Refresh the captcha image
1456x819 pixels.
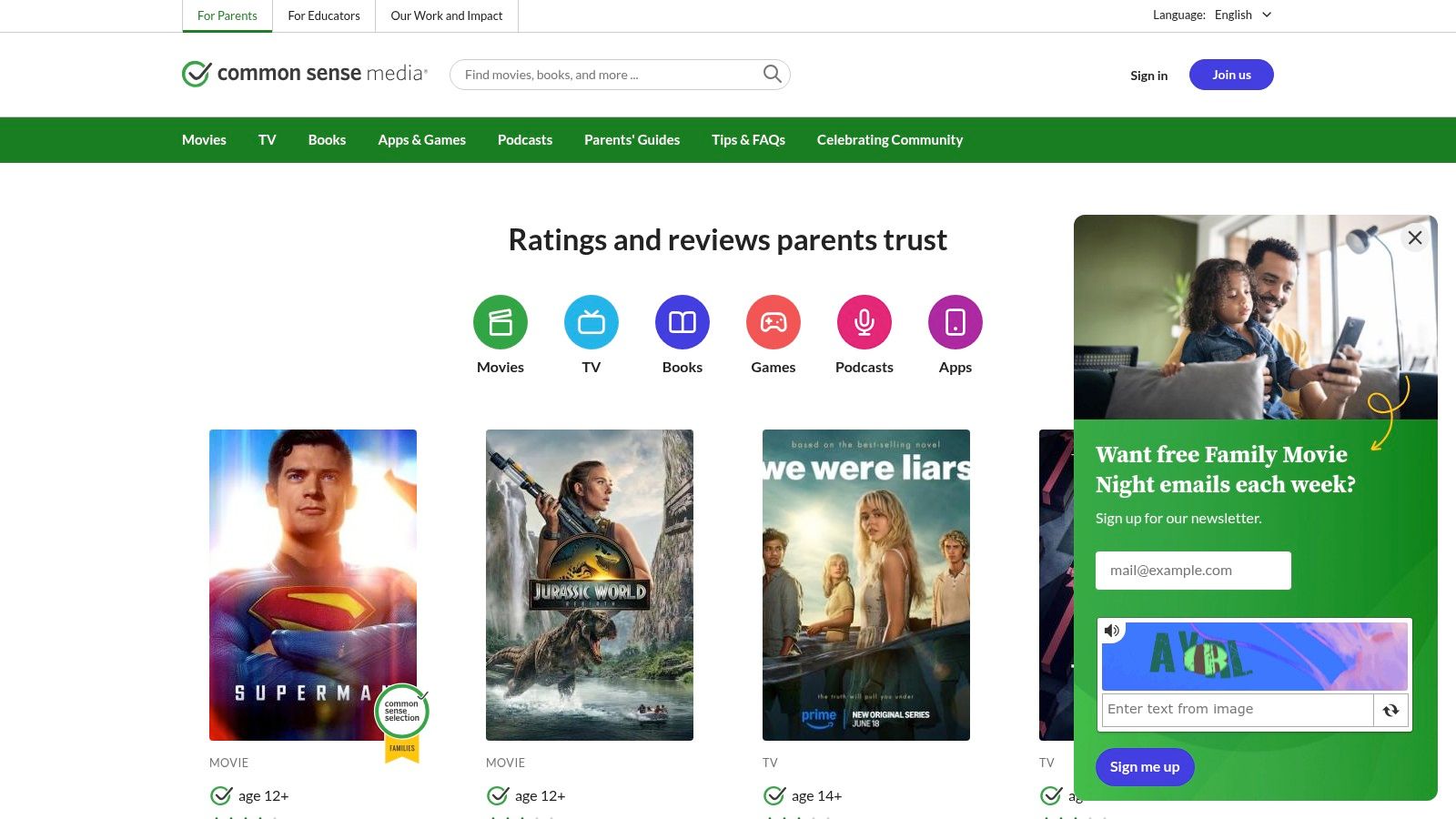[1390, 711]
